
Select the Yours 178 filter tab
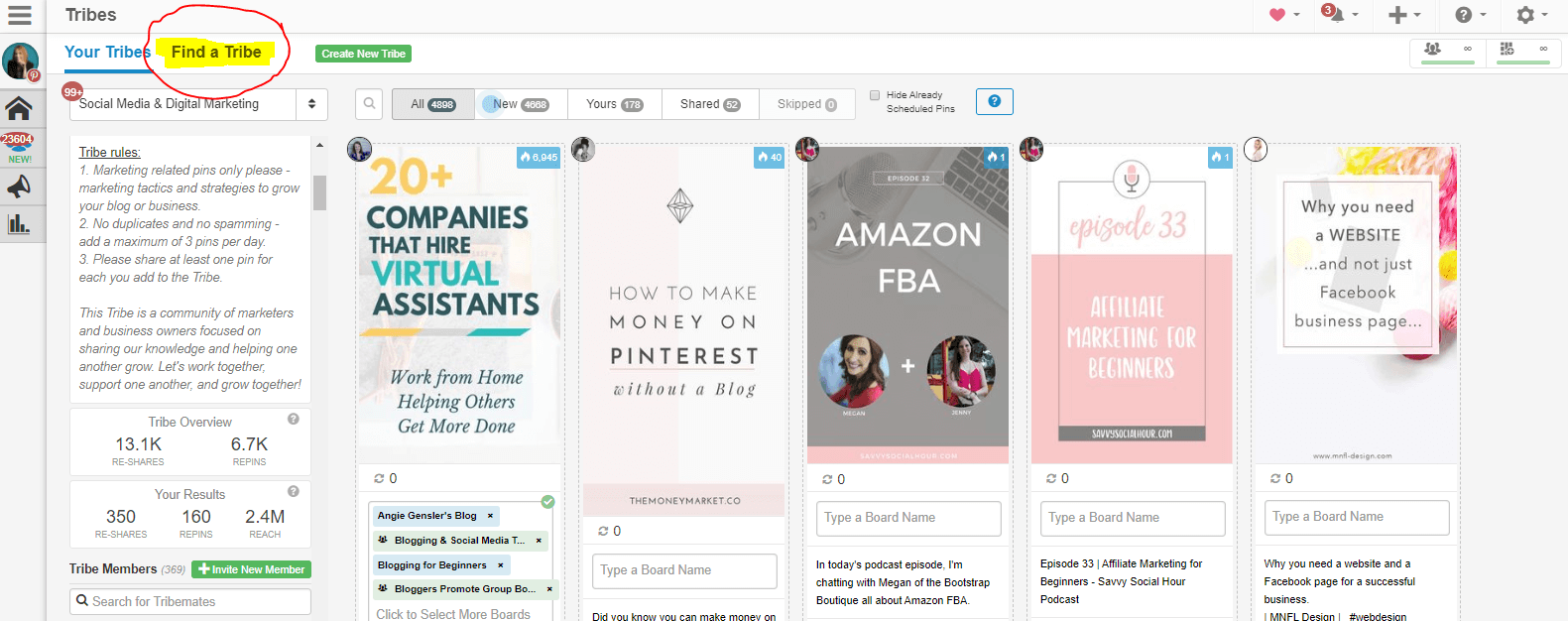pyautogui.click(x=614, y=104)
